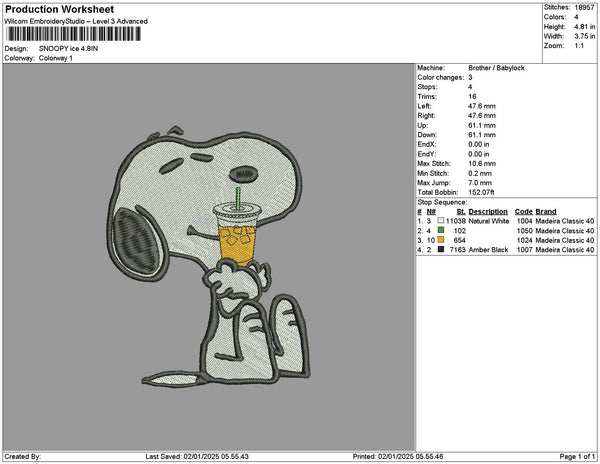Click the stitches count '18957'

pos(584,7)
